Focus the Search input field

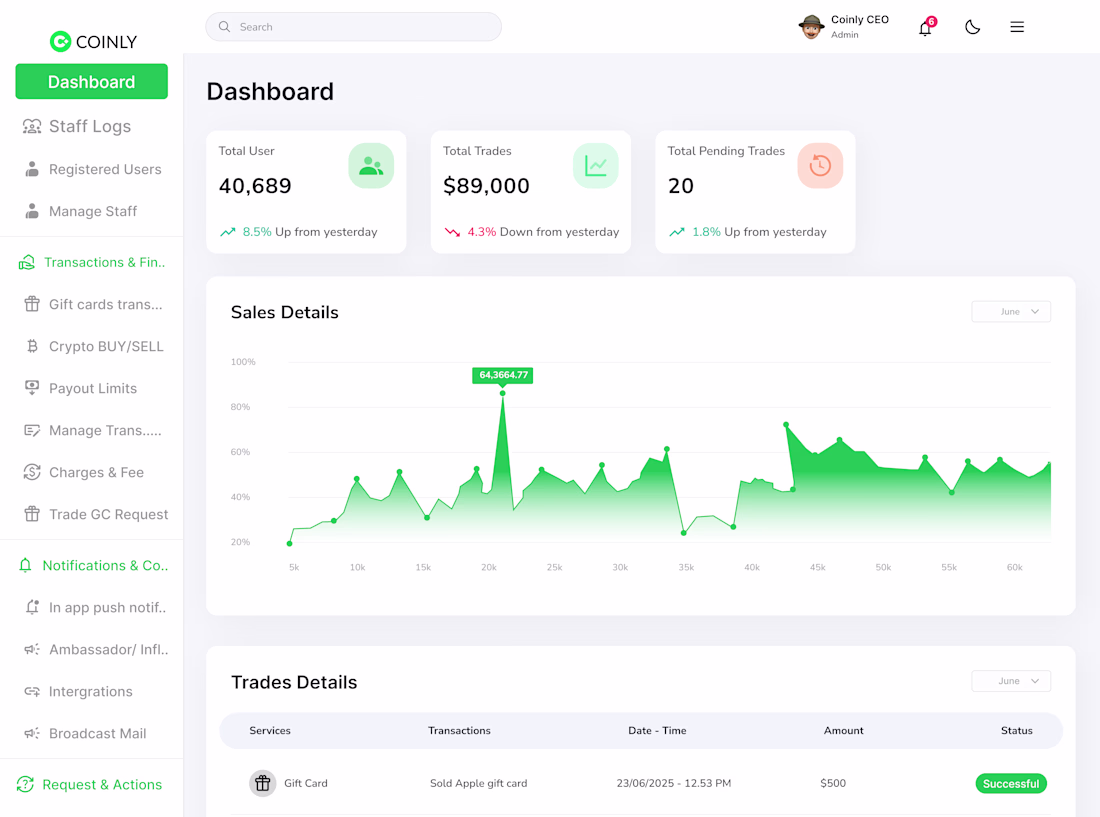[x=354, y=27]
